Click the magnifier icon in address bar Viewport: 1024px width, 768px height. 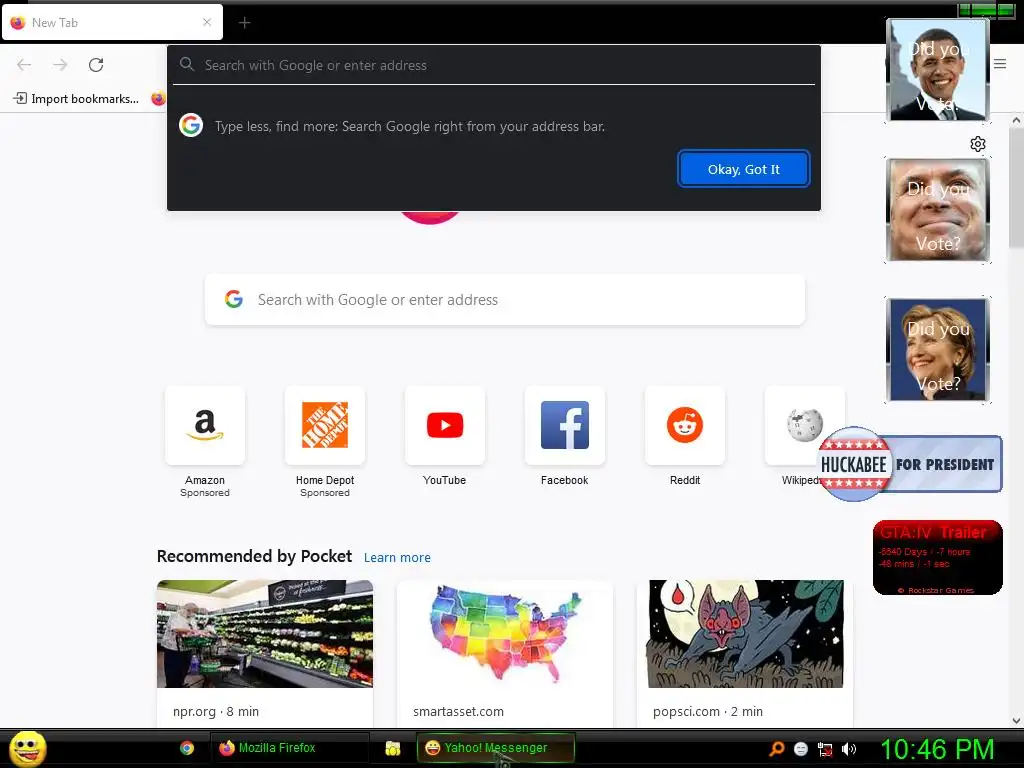pos(187,64)
